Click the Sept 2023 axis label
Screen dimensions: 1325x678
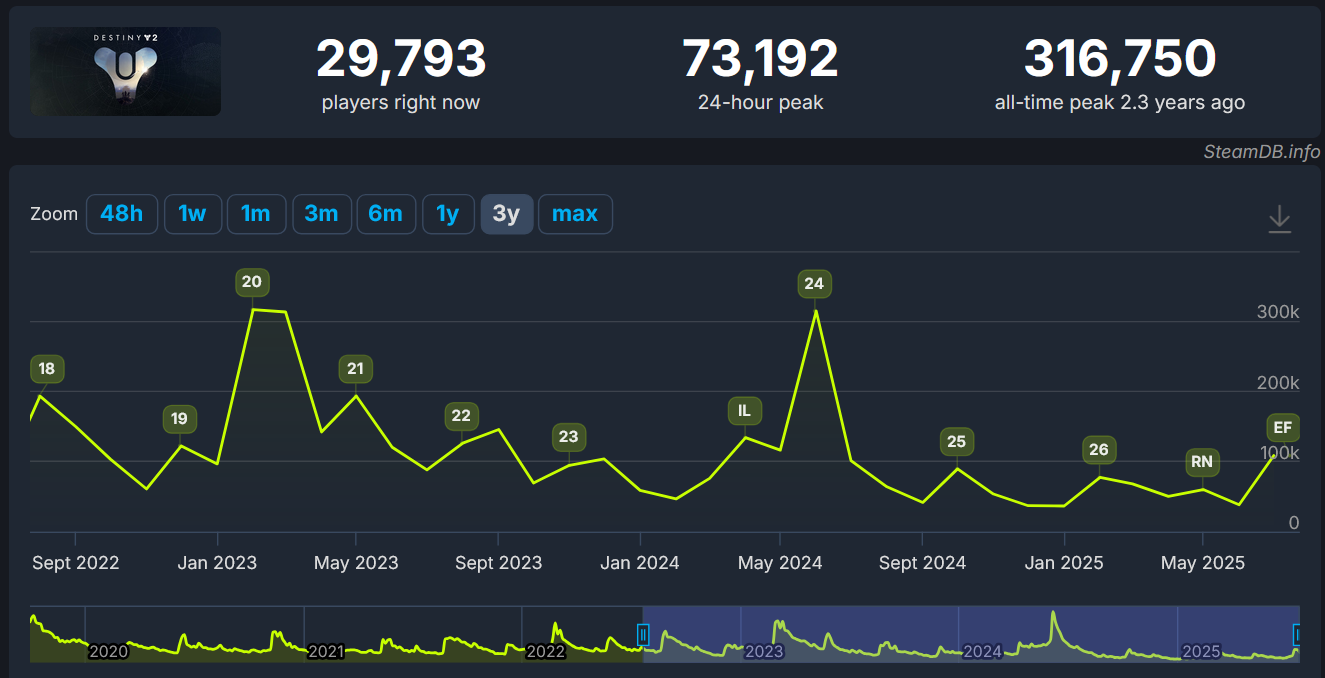click(499, 563)
